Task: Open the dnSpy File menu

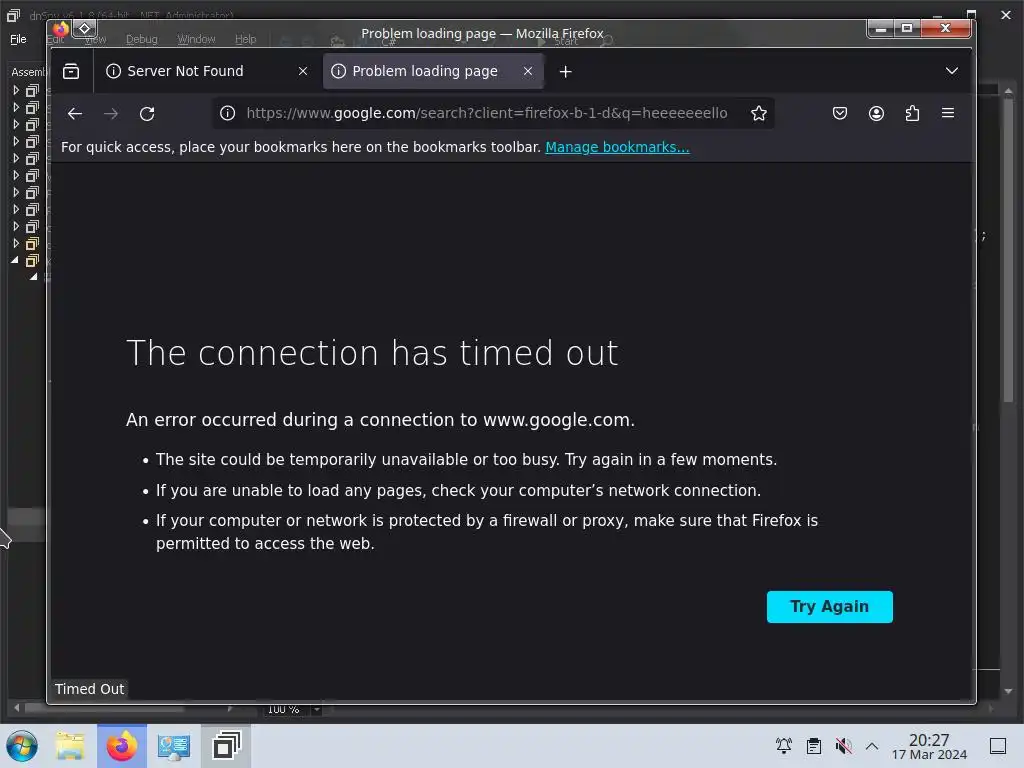Action: [x=18, y=39]
